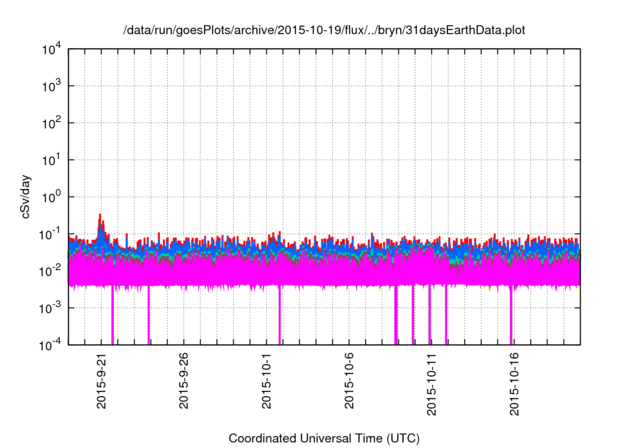Click the 10^0 y-axis tick label

coord(51,197)
